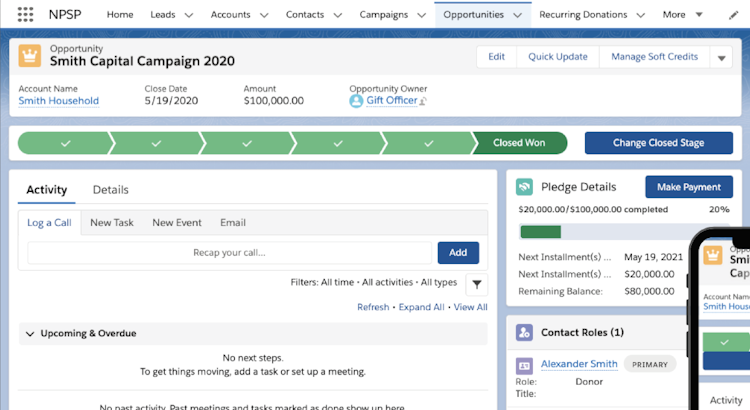Open the Recurring Donations dropdown chevron
The width and height of the screenshot is (750, 410).
(x=640, y=15)
